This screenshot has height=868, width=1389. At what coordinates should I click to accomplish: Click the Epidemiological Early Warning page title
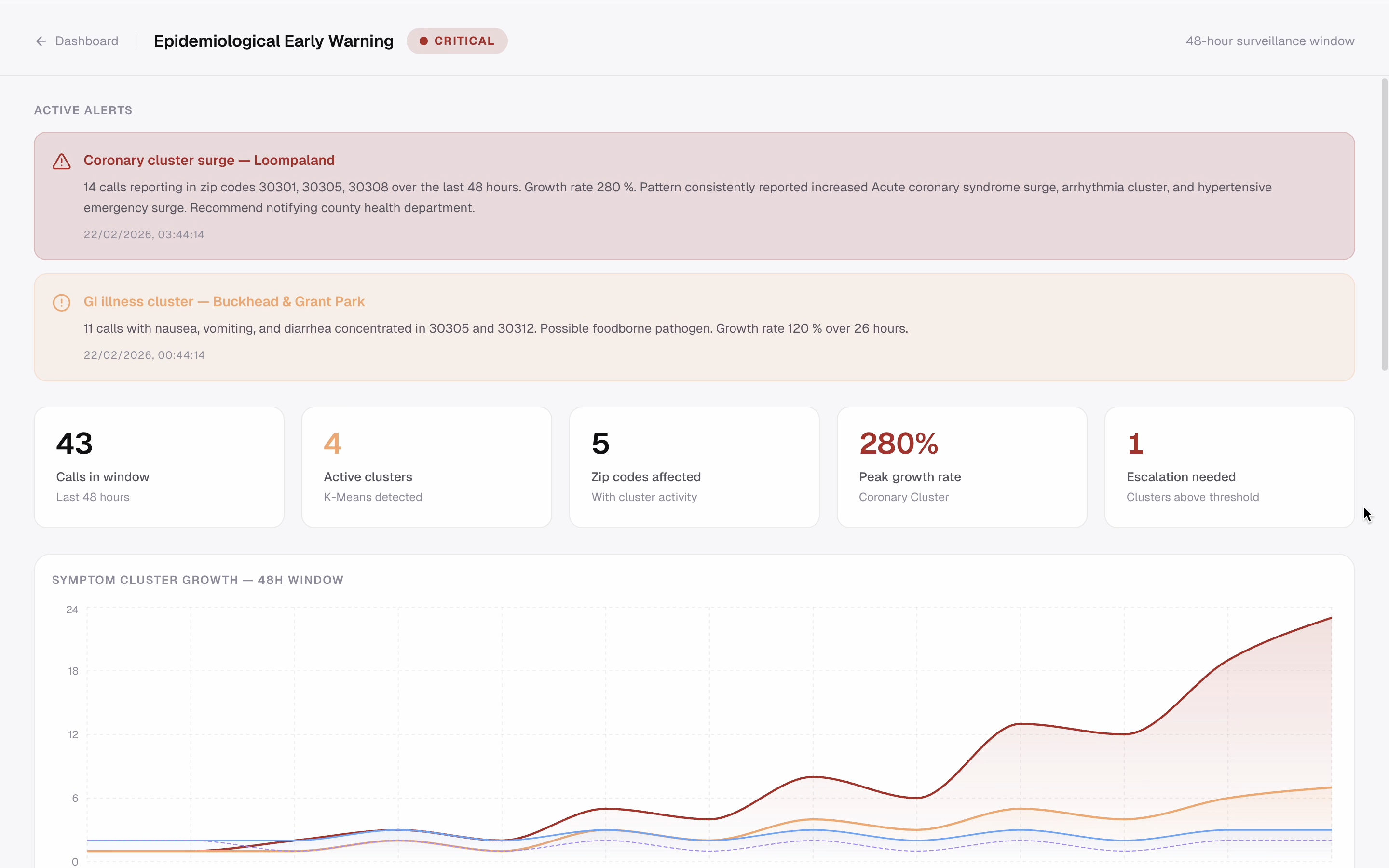pyautogui.click(x=274, y=41)
